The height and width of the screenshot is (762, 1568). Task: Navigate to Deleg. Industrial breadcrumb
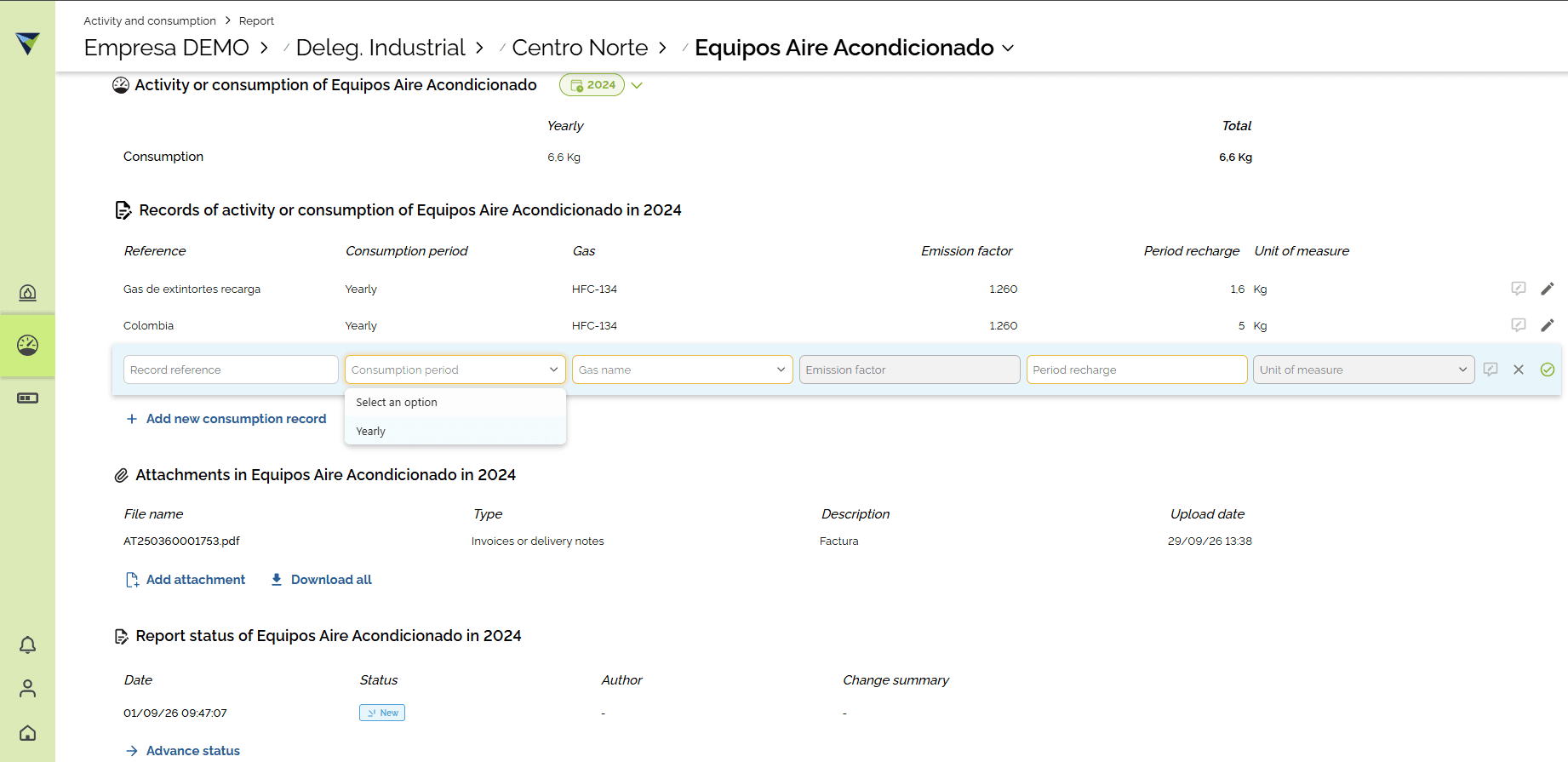[x=381, y=48]
